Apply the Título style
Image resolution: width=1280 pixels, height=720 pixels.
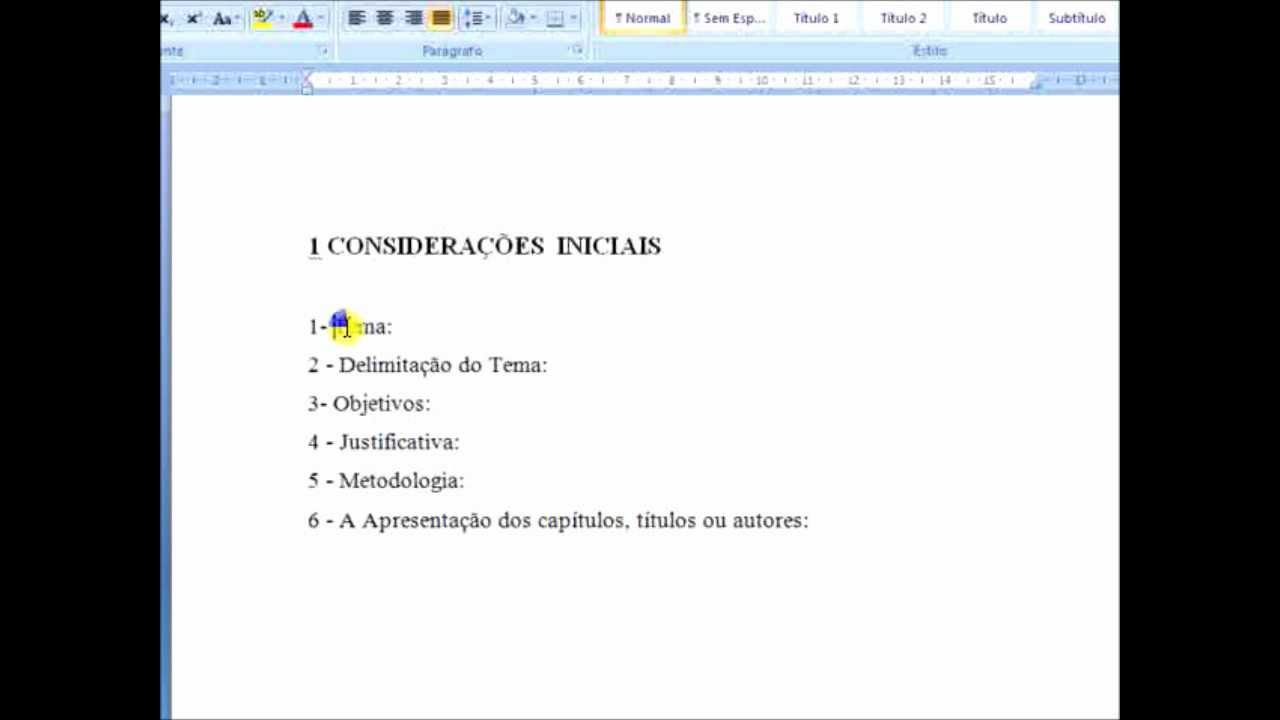click(989, 18)
